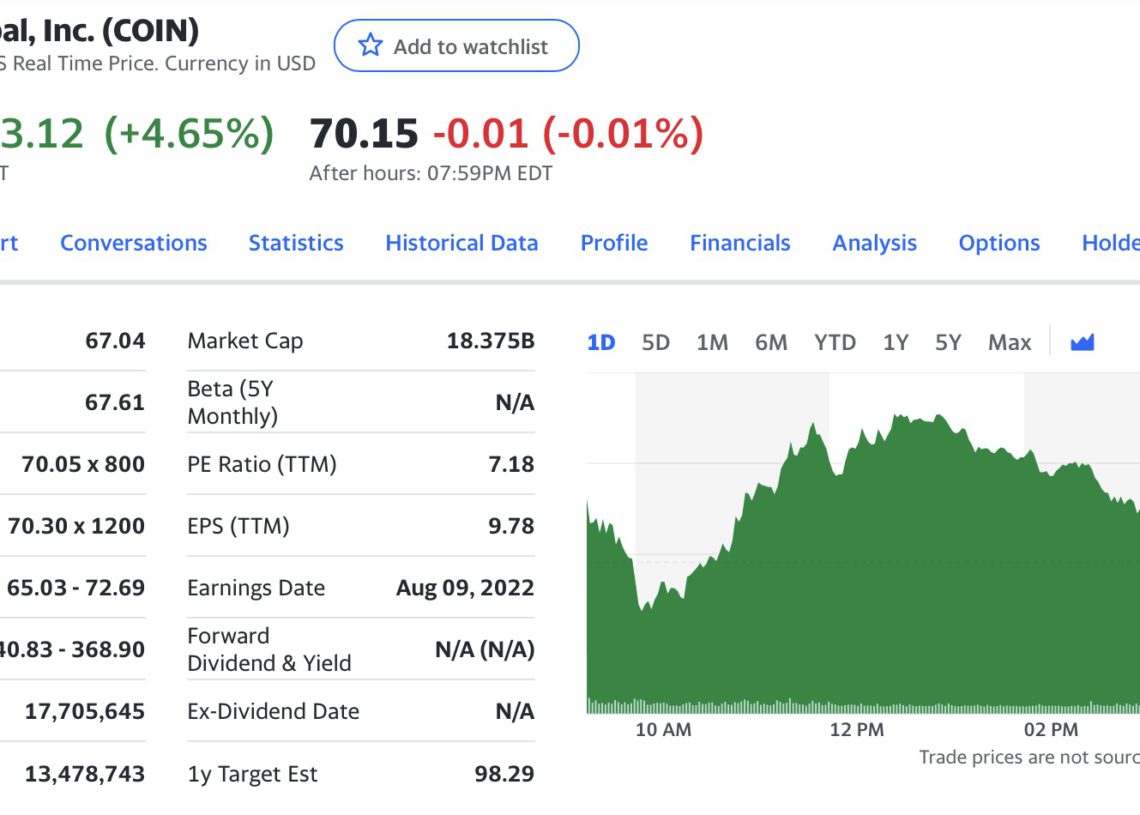Open the Statistics tab
The height and width of the screenshot is (815, 1140).
click(x=295, y=243)
